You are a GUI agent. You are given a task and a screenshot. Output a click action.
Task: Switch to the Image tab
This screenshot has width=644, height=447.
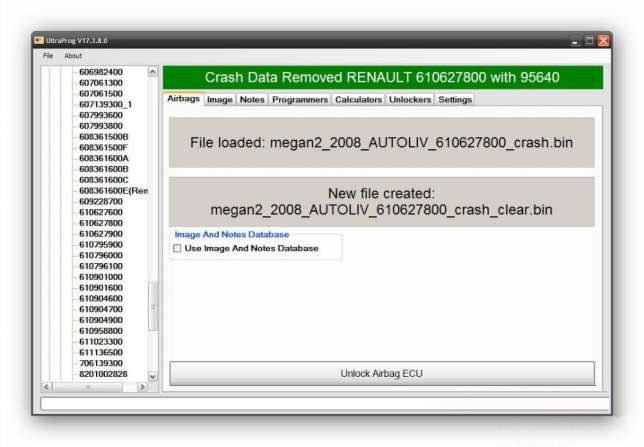(219, 100)
